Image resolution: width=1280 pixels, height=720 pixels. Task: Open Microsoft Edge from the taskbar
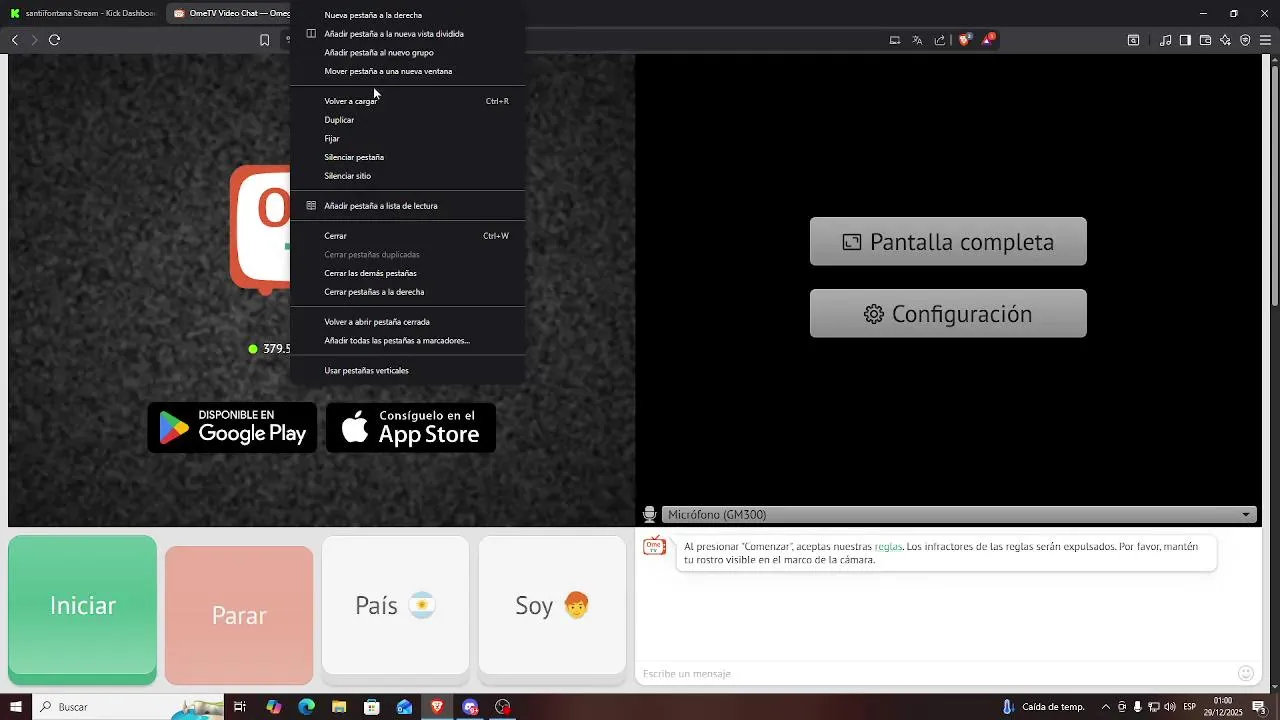click(x=306, y=707)
